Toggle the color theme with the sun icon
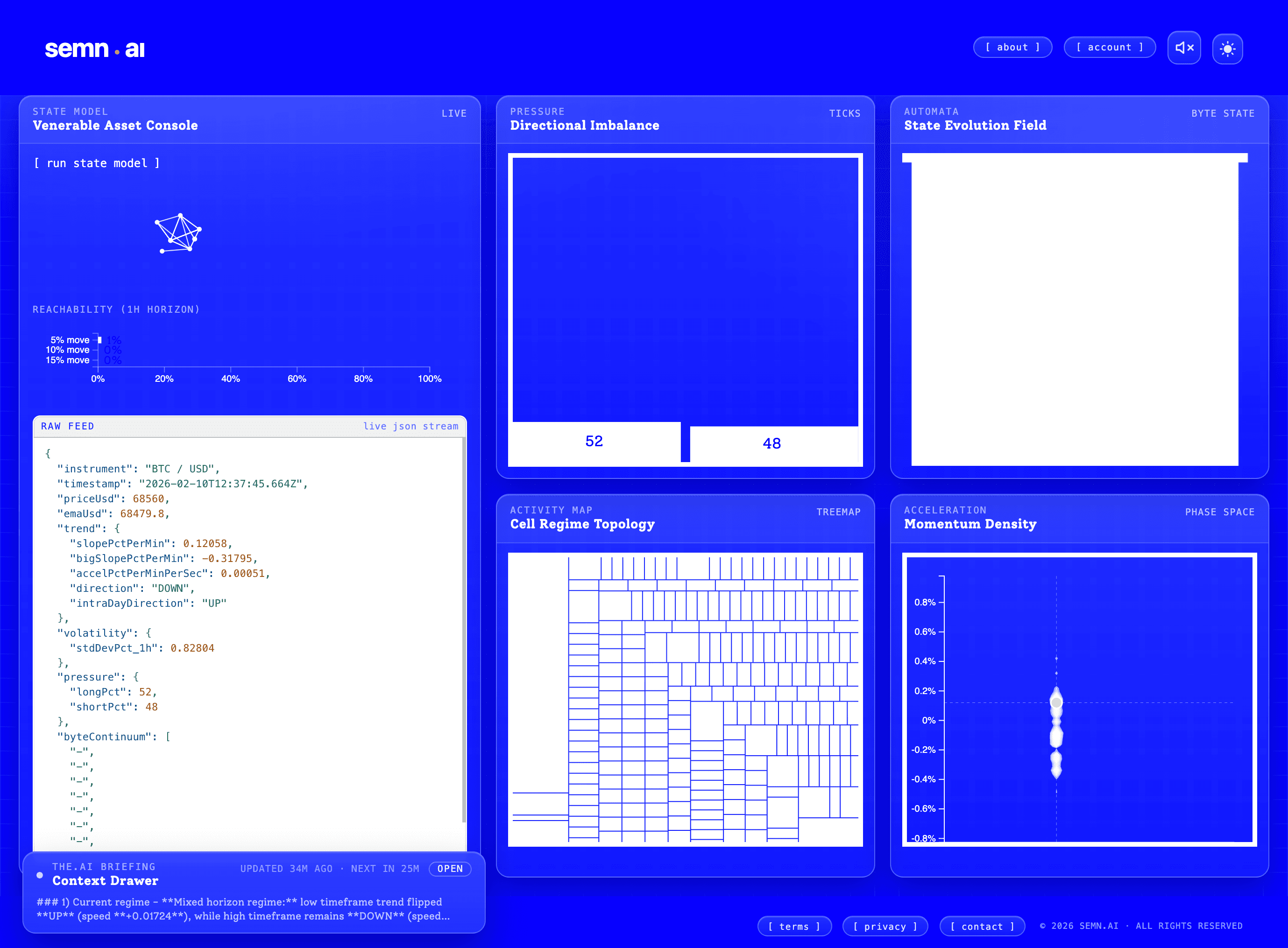Viewport: 1288px width, 948px height. pos(1227,48)
